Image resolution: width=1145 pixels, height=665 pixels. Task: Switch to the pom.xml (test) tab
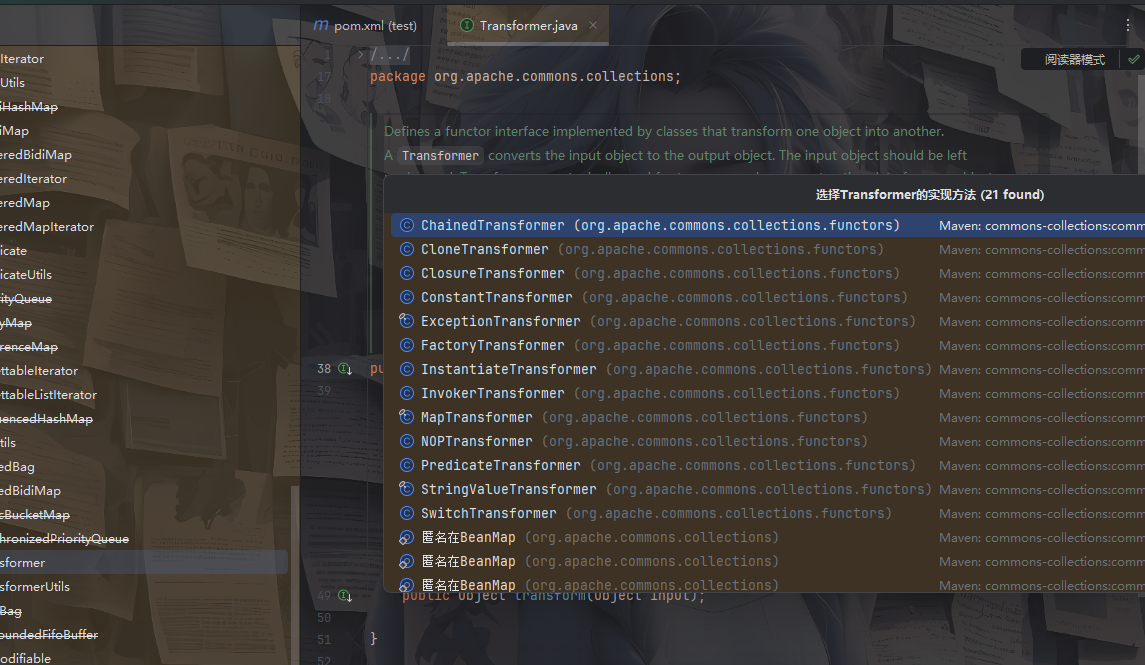pos(365,26)
